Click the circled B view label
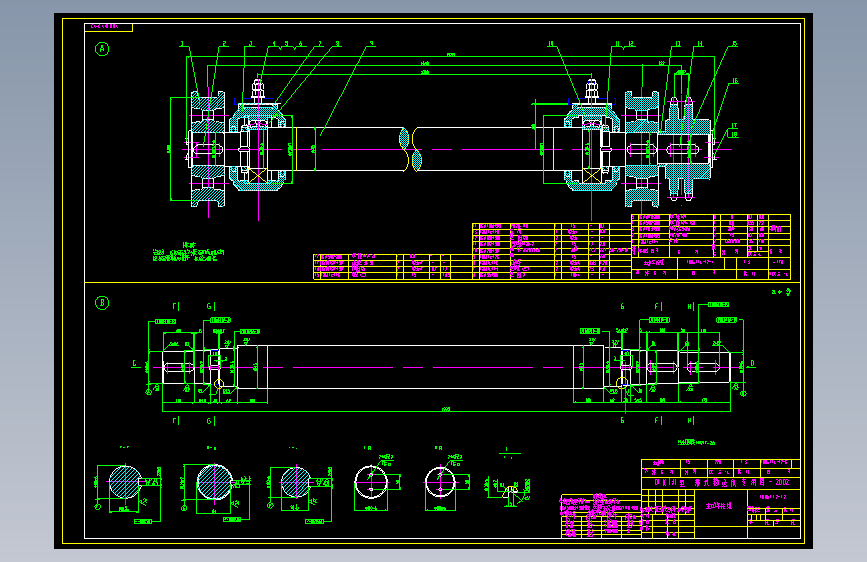Screen dimensions: 867x562 point(102,303)
